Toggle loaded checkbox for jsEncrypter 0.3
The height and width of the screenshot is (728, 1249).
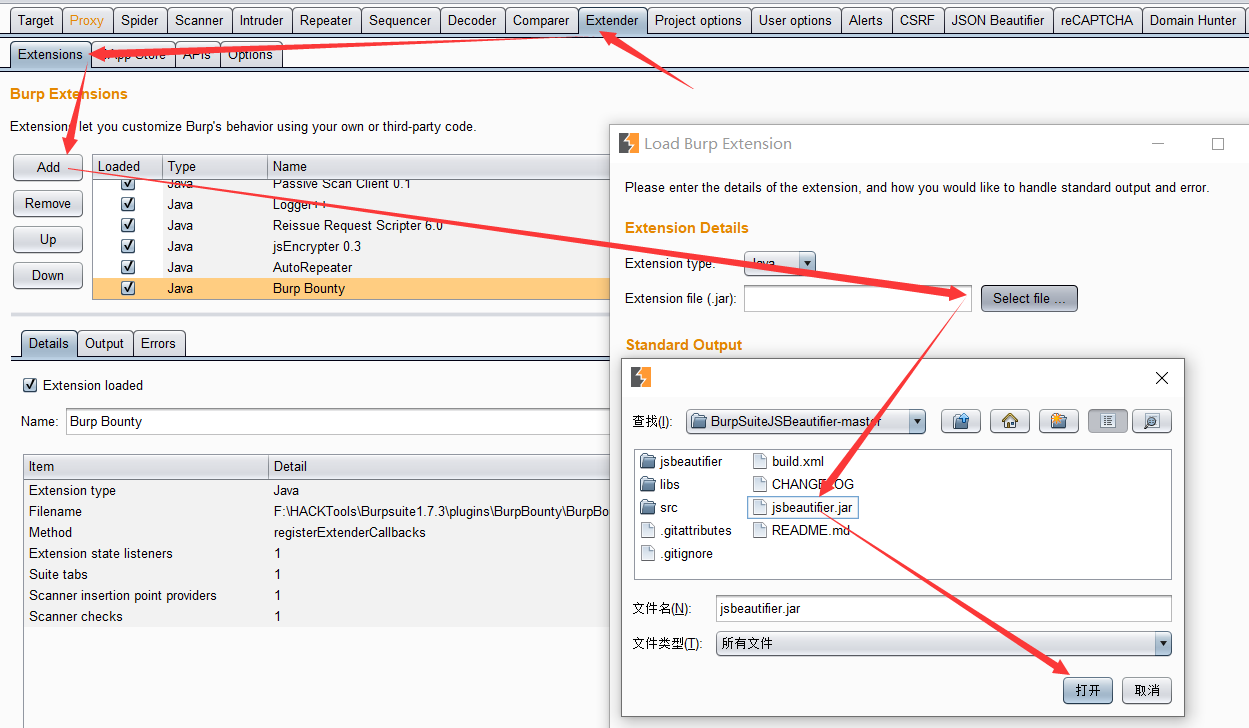click(x=127, y=246)
